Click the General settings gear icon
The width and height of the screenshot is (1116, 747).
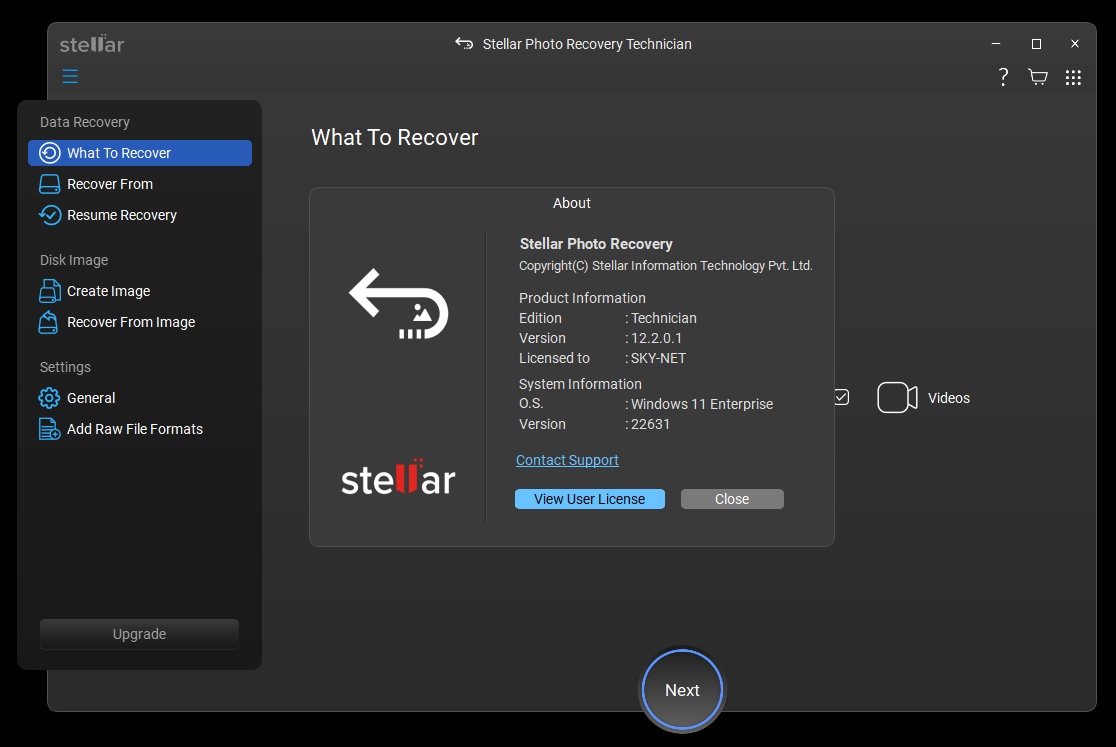point(49,398)
